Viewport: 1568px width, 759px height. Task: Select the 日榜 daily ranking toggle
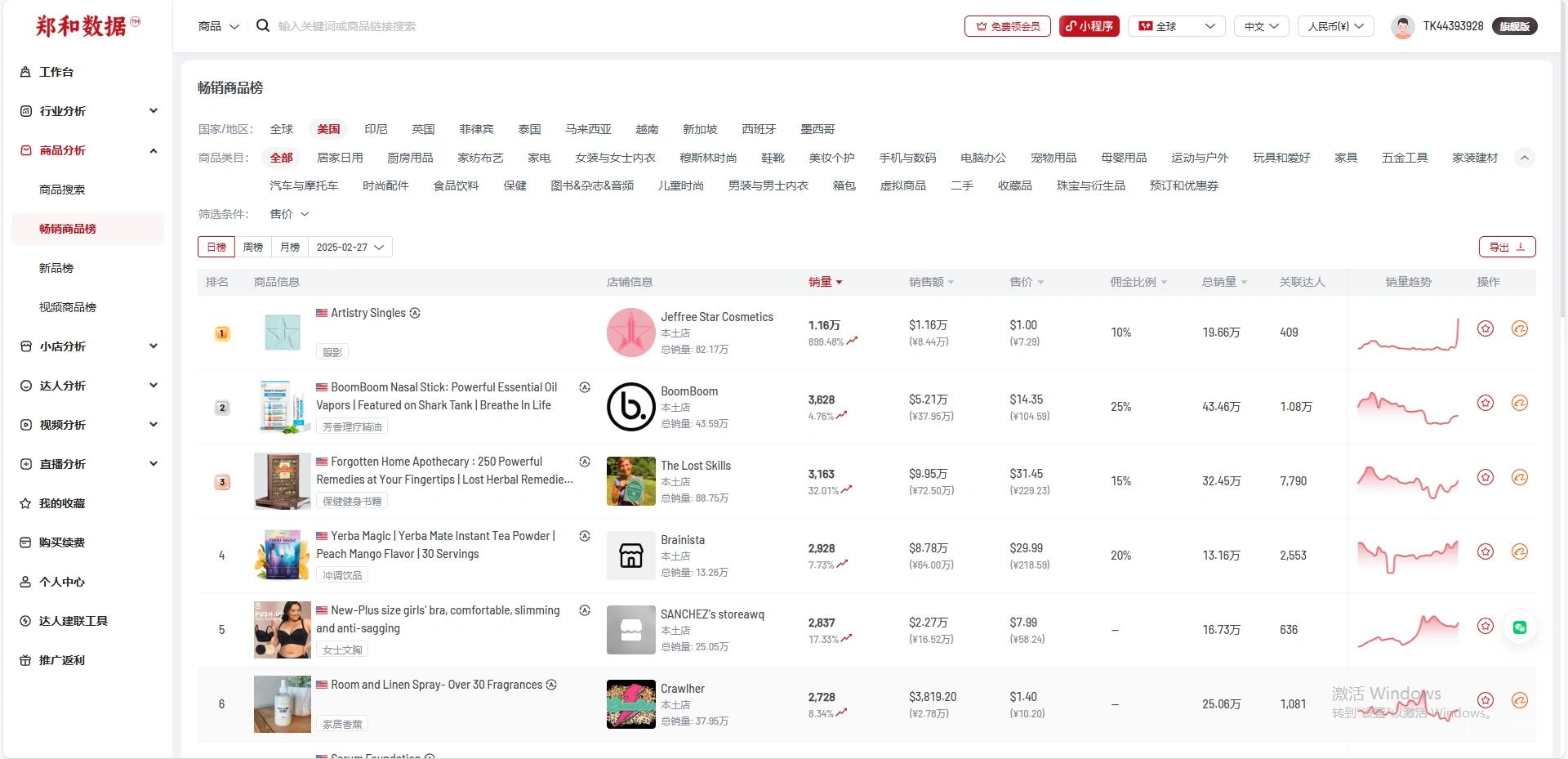(216, 247)
